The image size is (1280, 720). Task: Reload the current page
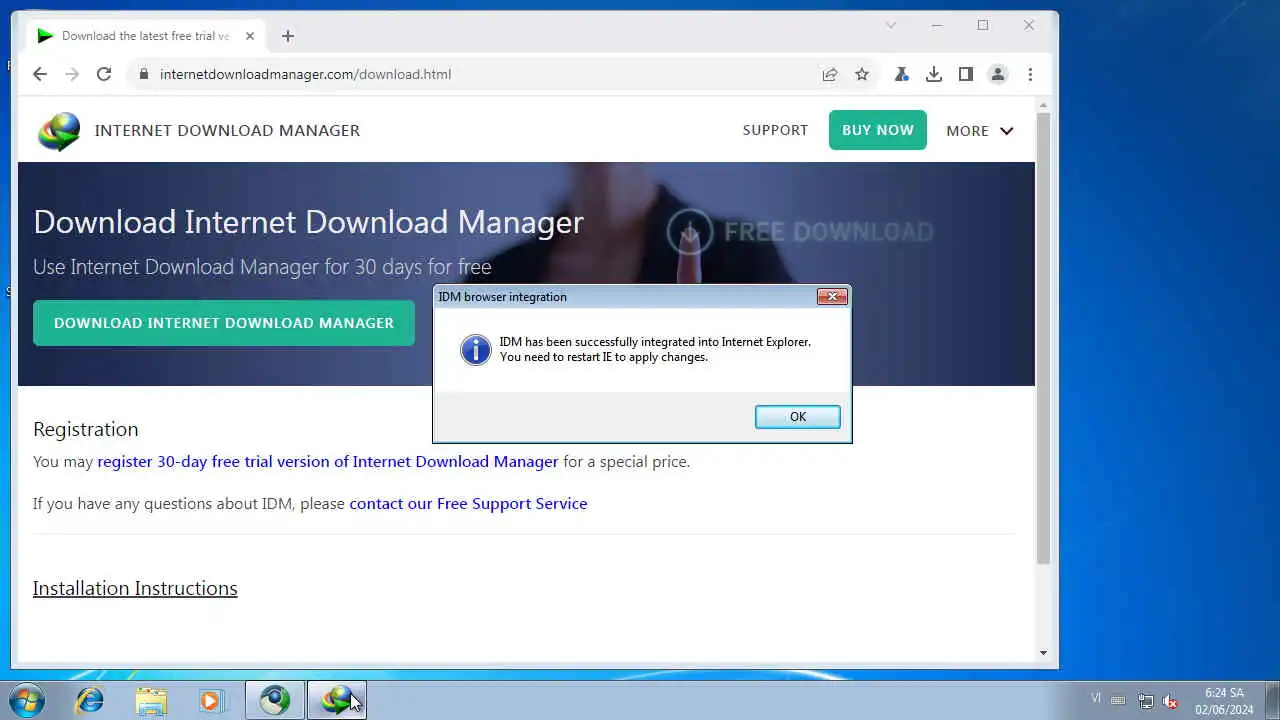[104, 74]
